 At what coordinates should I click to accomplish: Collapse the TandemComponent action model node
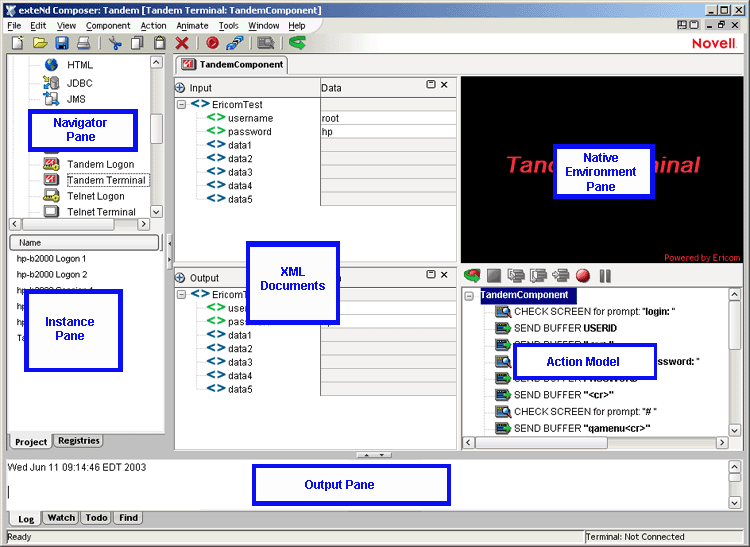(x=469, y=296)
